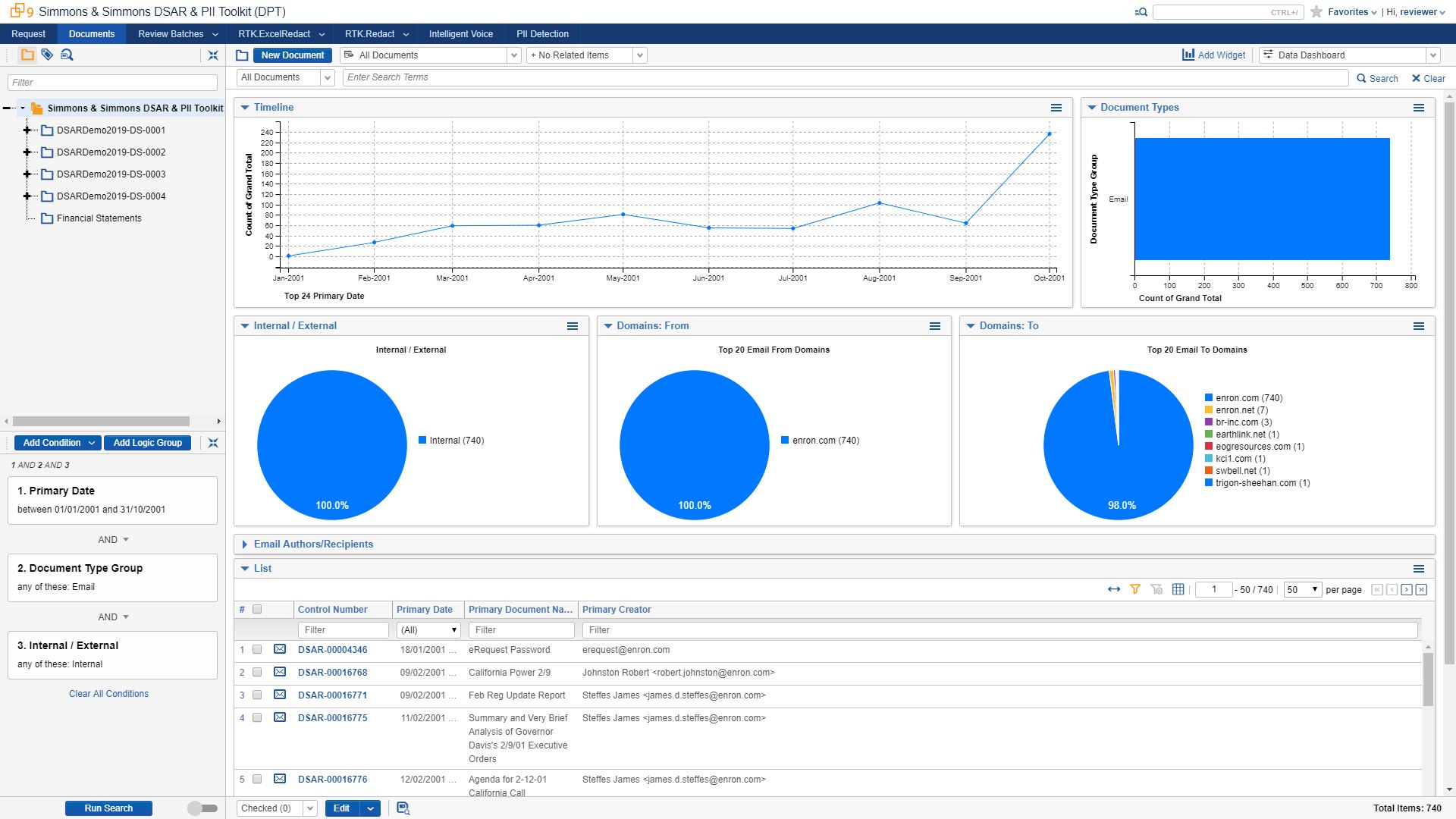Open the Domains: To widget menu
1456x819 pixels.
click(x=1419, y=326)
